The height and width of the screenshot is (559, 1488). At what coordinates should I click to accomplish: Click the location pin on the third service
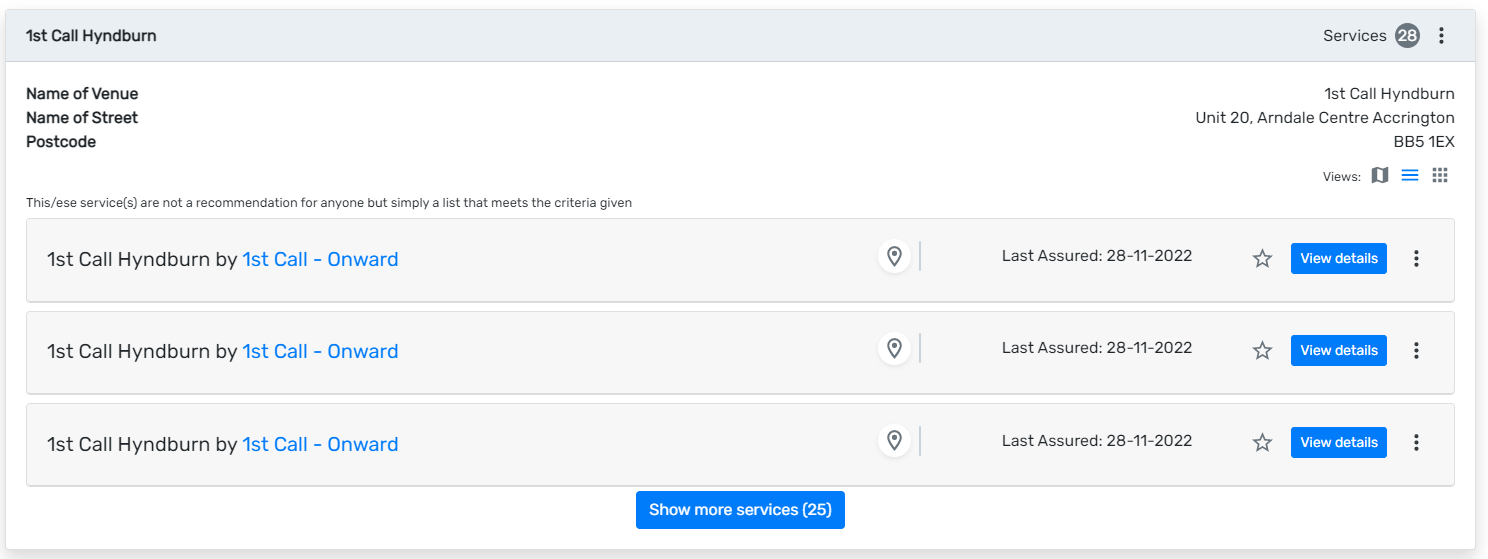895,441
